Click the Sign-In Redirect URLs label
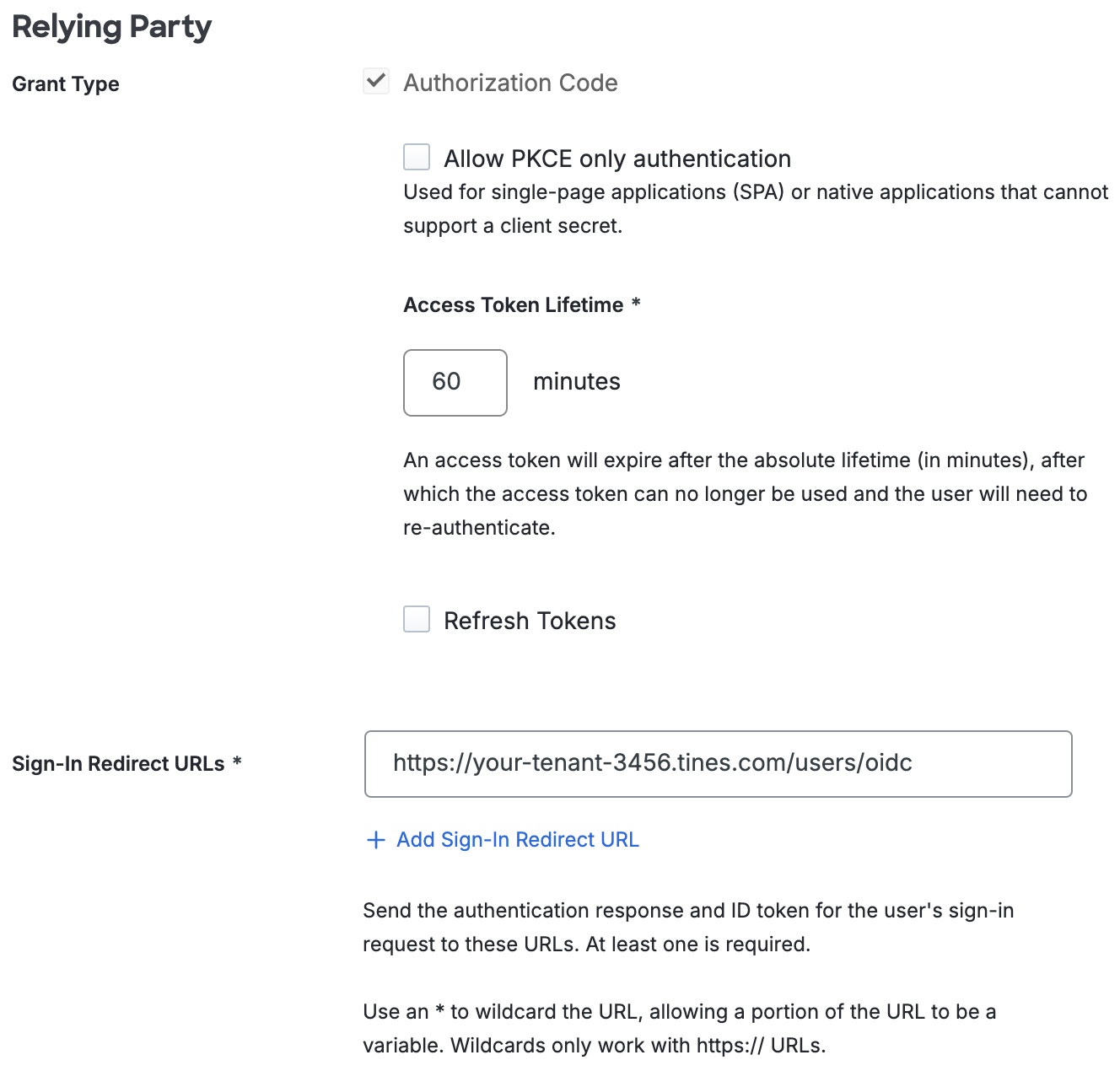Image resolution: width=1120 pixels, height=1071 pixels. pos(119,763)
